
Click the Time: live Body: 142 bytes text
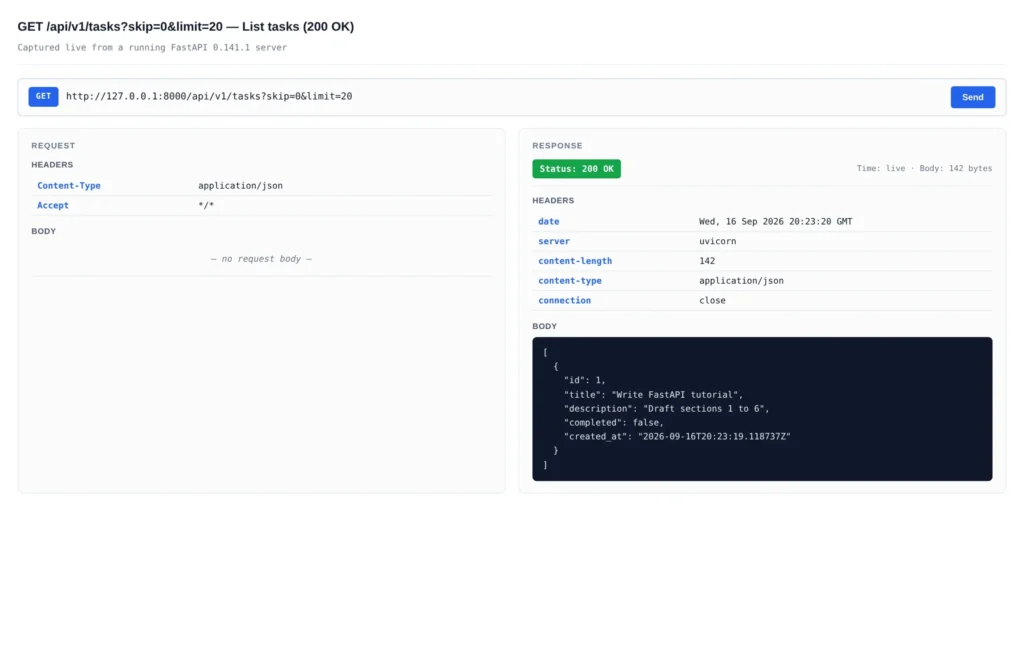point(924,168)
